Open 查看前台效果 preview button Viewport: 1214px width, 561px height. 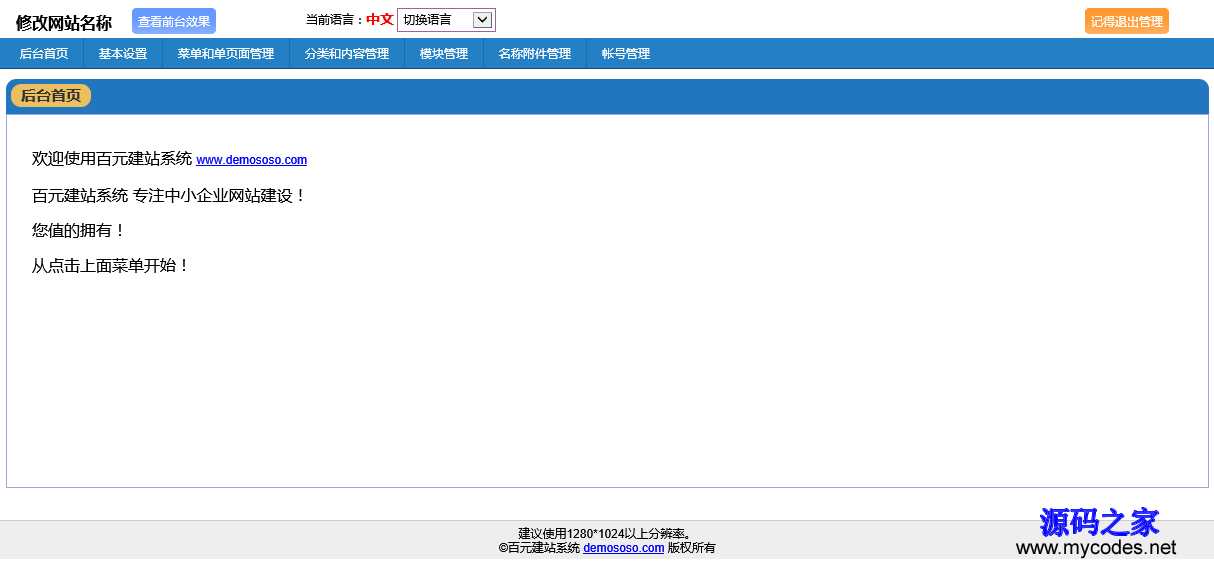point(174,21)
